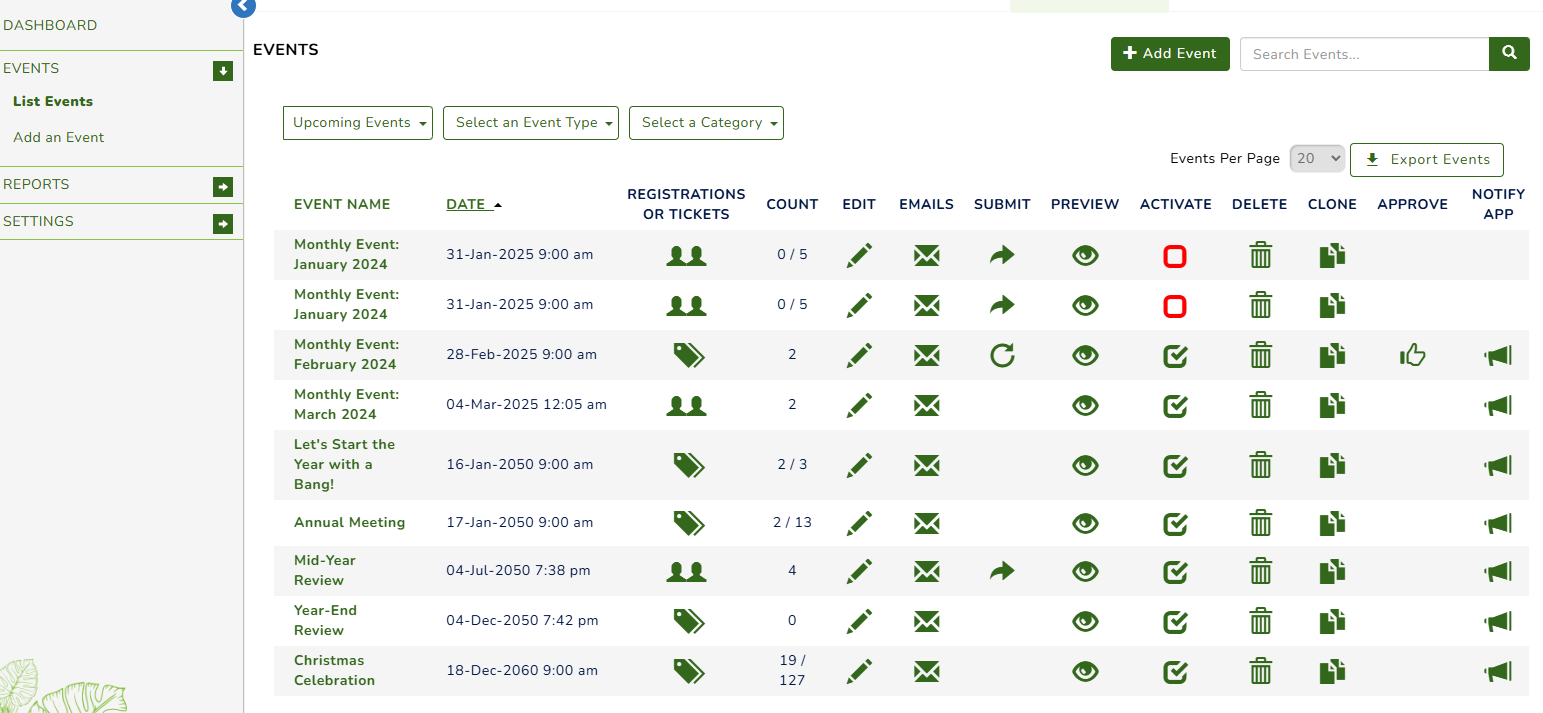
Task: Preview the Year-End Review event
Action: point(1084,621)
